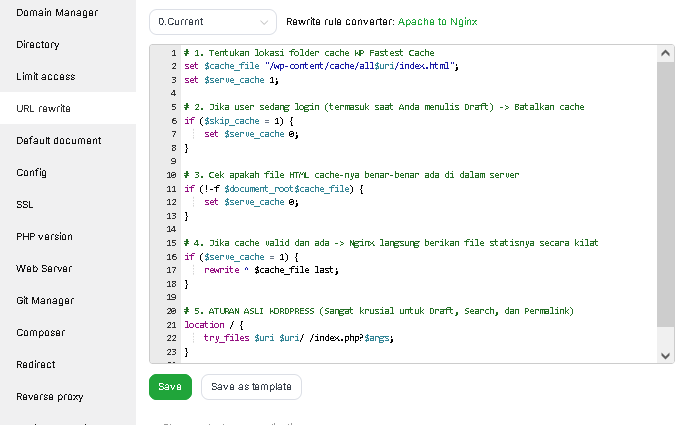
Task: Click the line 'set $serve_cache 1;'
Action: (x=231, y=80)
